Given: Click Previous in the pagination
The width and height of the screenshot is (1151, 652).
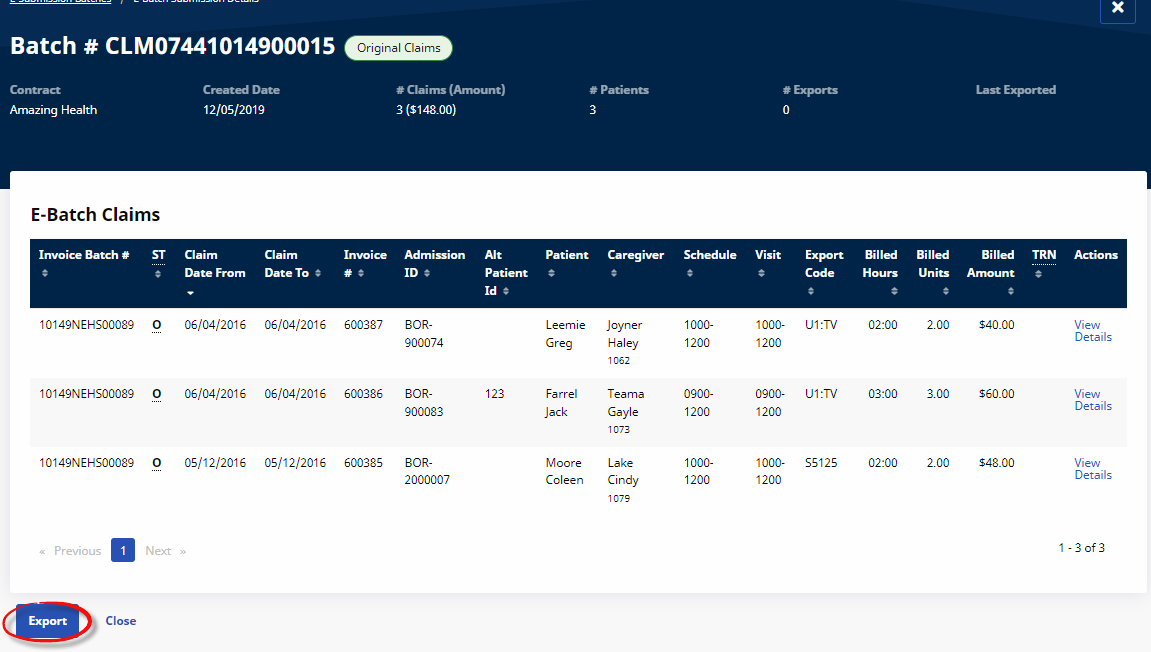Looking at the screenshot, I should point(71,551).
